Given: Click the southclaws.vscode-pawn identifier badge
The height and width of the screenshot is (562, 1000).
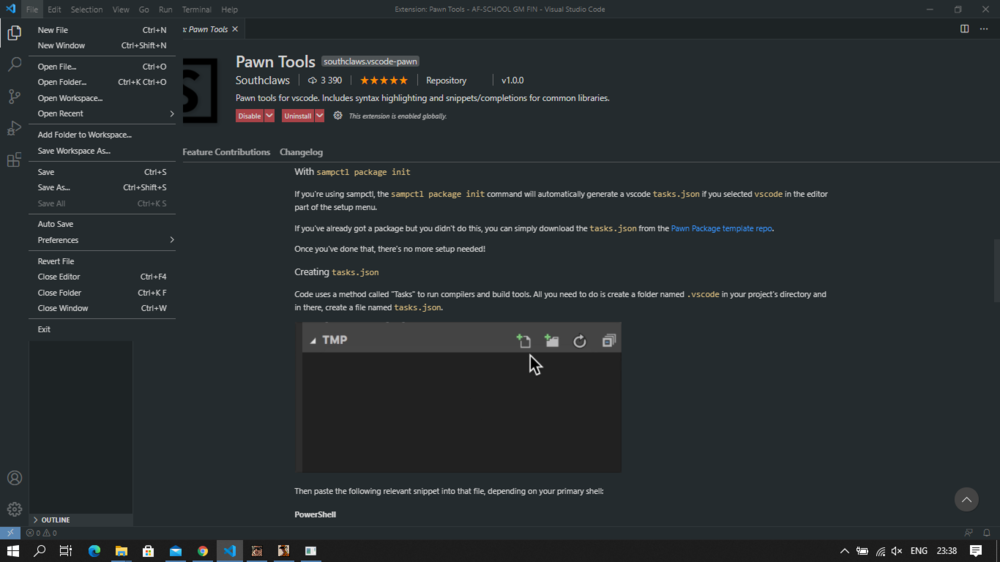Looking at the screenshot, I should pos(370,61).
